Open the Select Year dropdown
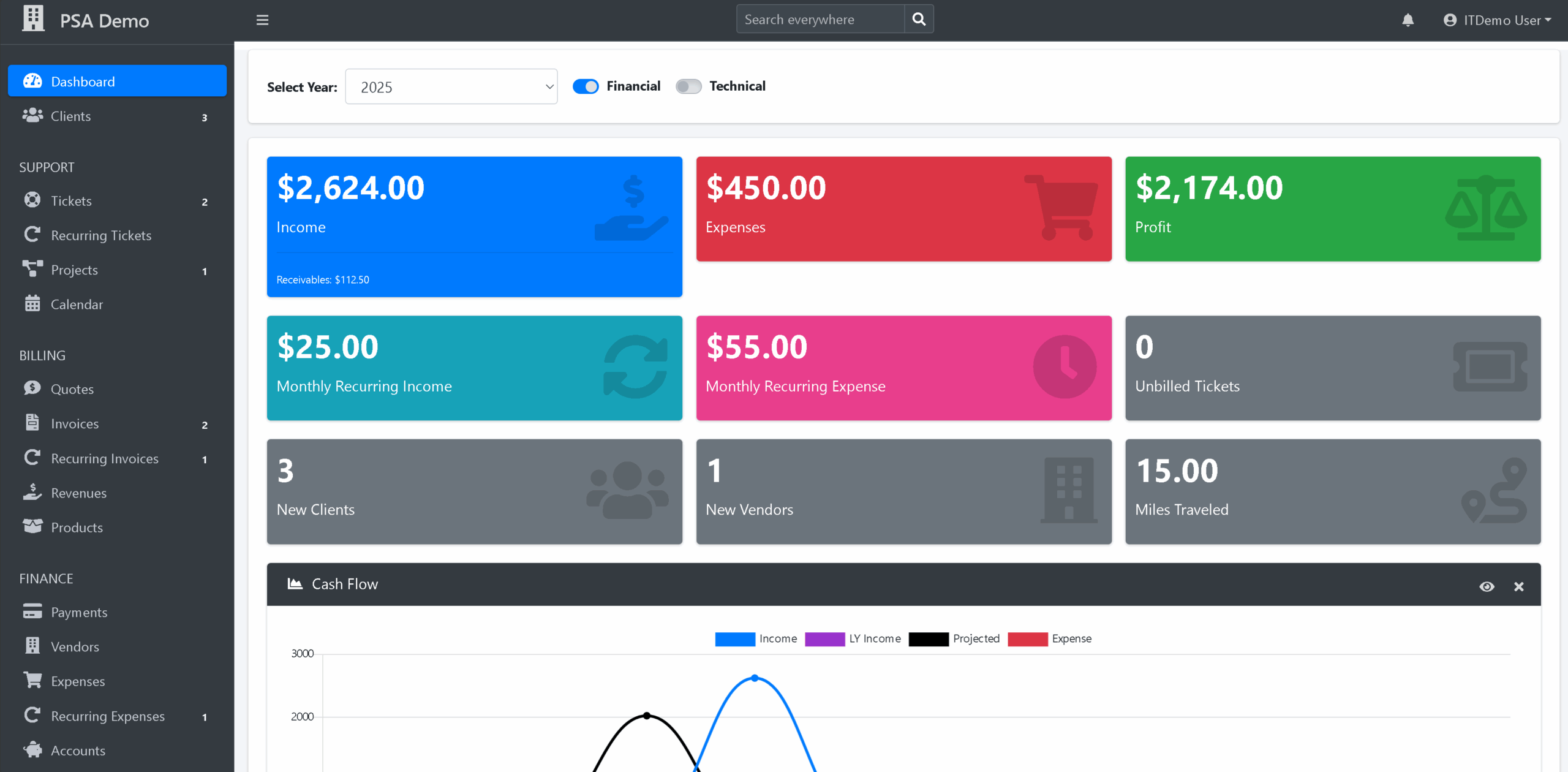 click(451, 87)
